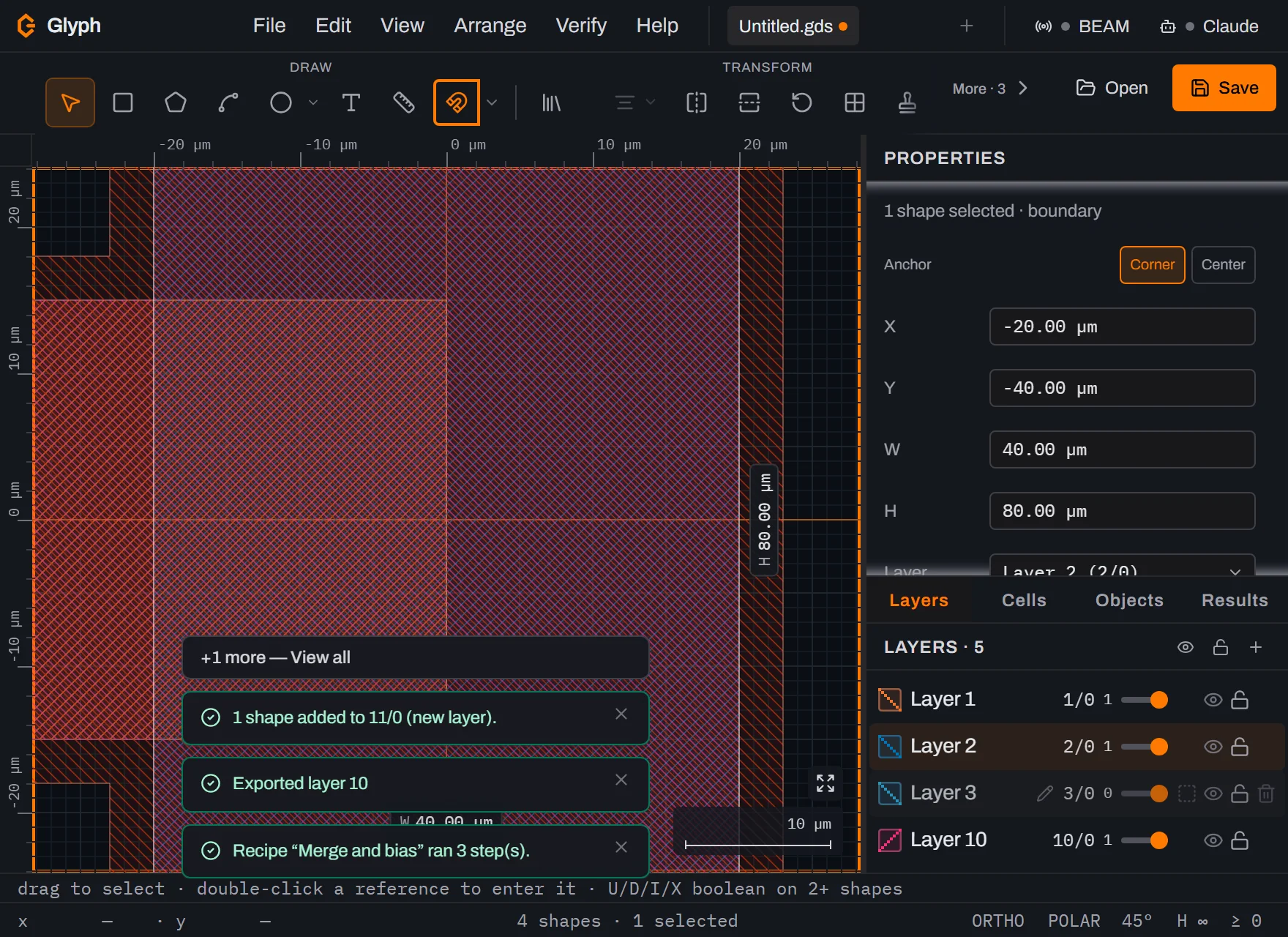Toggle all layers visibility in header
Screen dimensions: 1288x937
tap(1186, 647)
